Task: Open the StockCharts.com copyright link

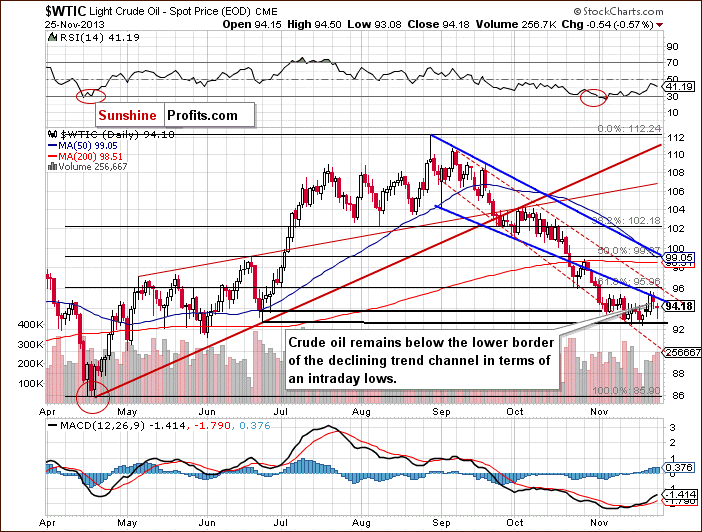Action: [619, 11]
